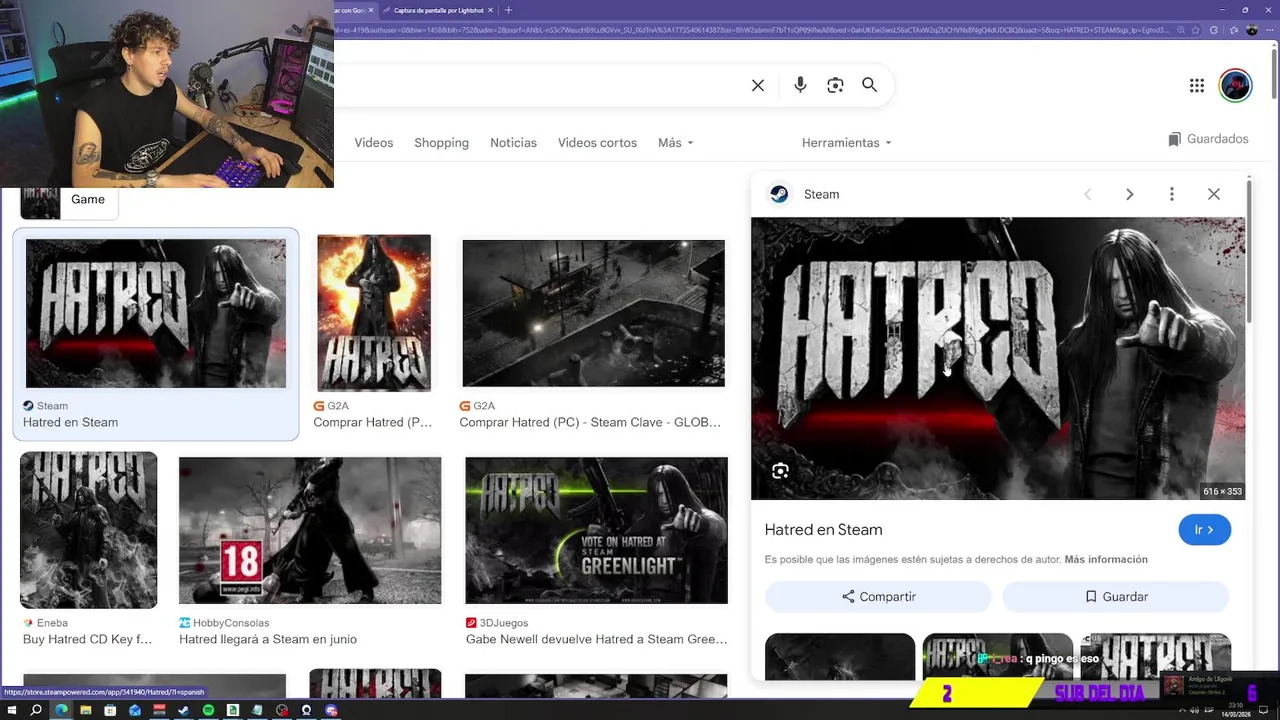Open the browser profile avatar
The height and width of the screenshot is (720, 1280).
(1252, 30)
